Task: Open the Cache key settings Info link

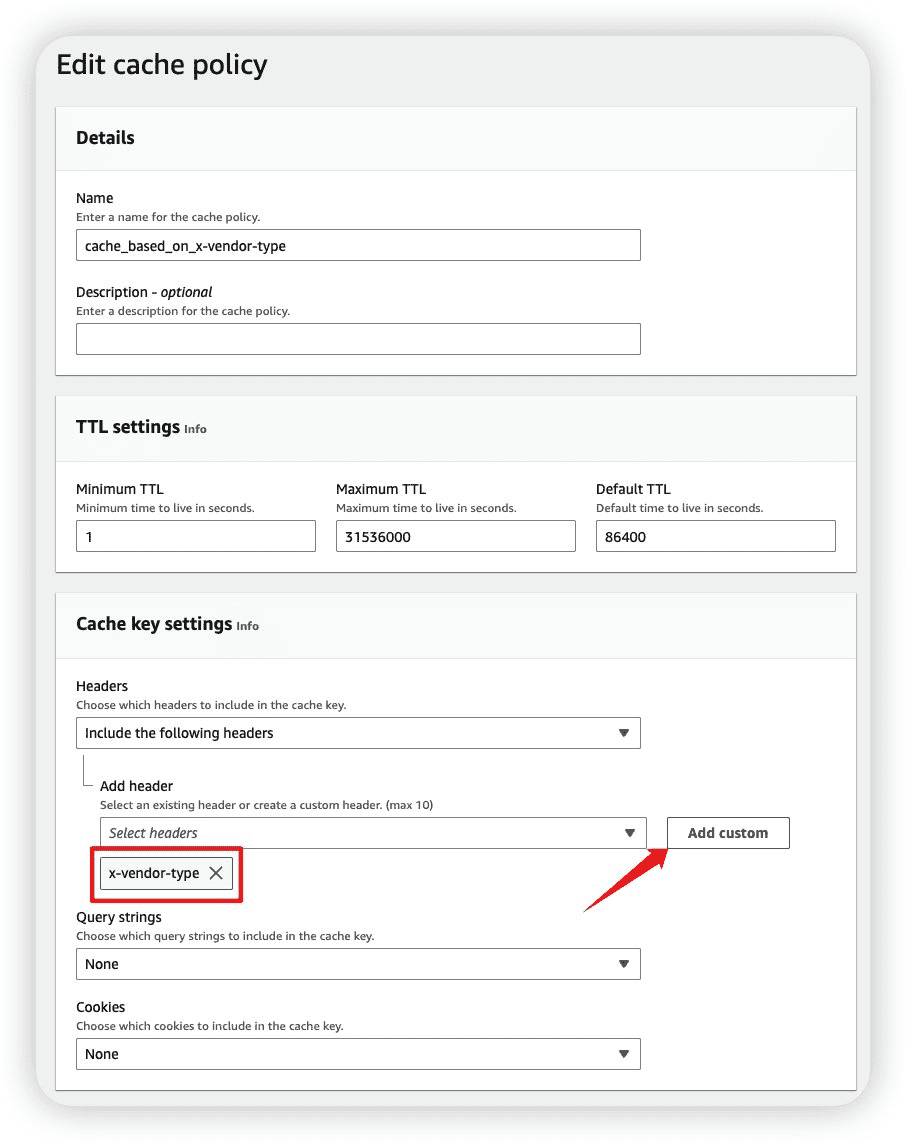Action: pyautogui.click(x=248, y=626)
